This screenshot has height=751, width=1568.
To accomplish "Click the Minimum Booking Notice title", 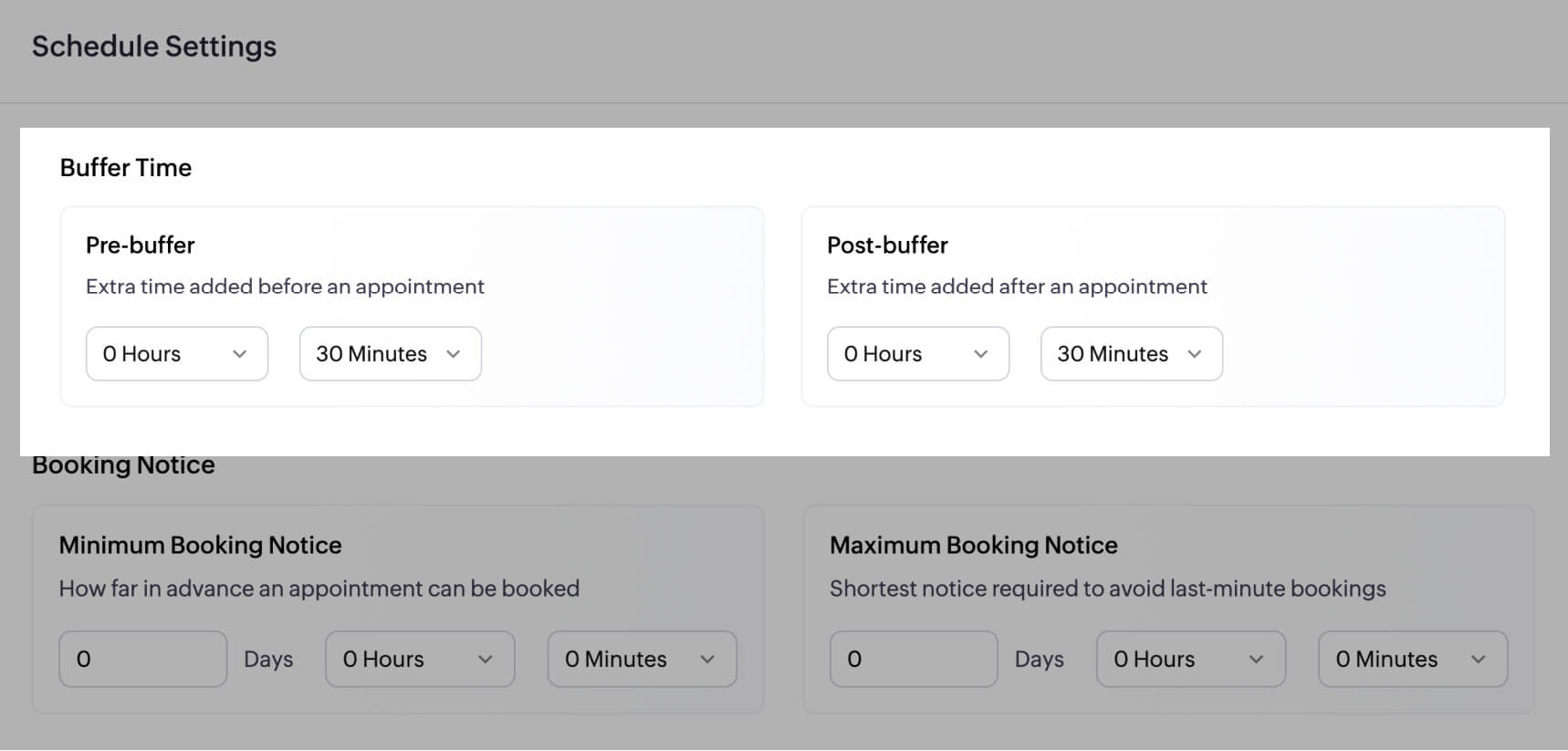I will pyautogui.click(x=200, y=546).
